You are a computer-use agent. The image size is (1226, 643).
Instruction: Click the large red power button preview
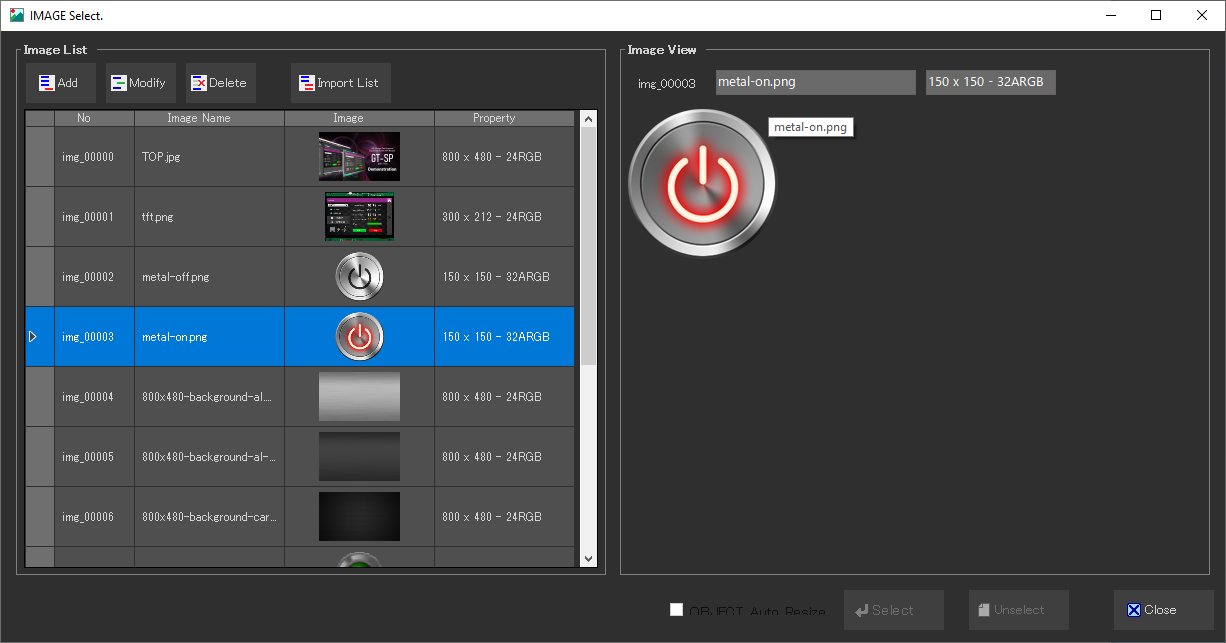pyautogui.click(x=702, y=184)
